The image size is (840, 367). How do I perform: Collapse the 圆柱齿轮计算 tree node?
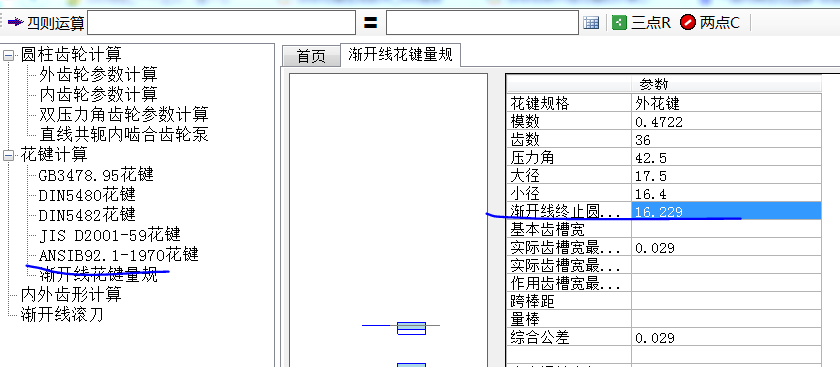pyautogui.click(x=8, y=55)
